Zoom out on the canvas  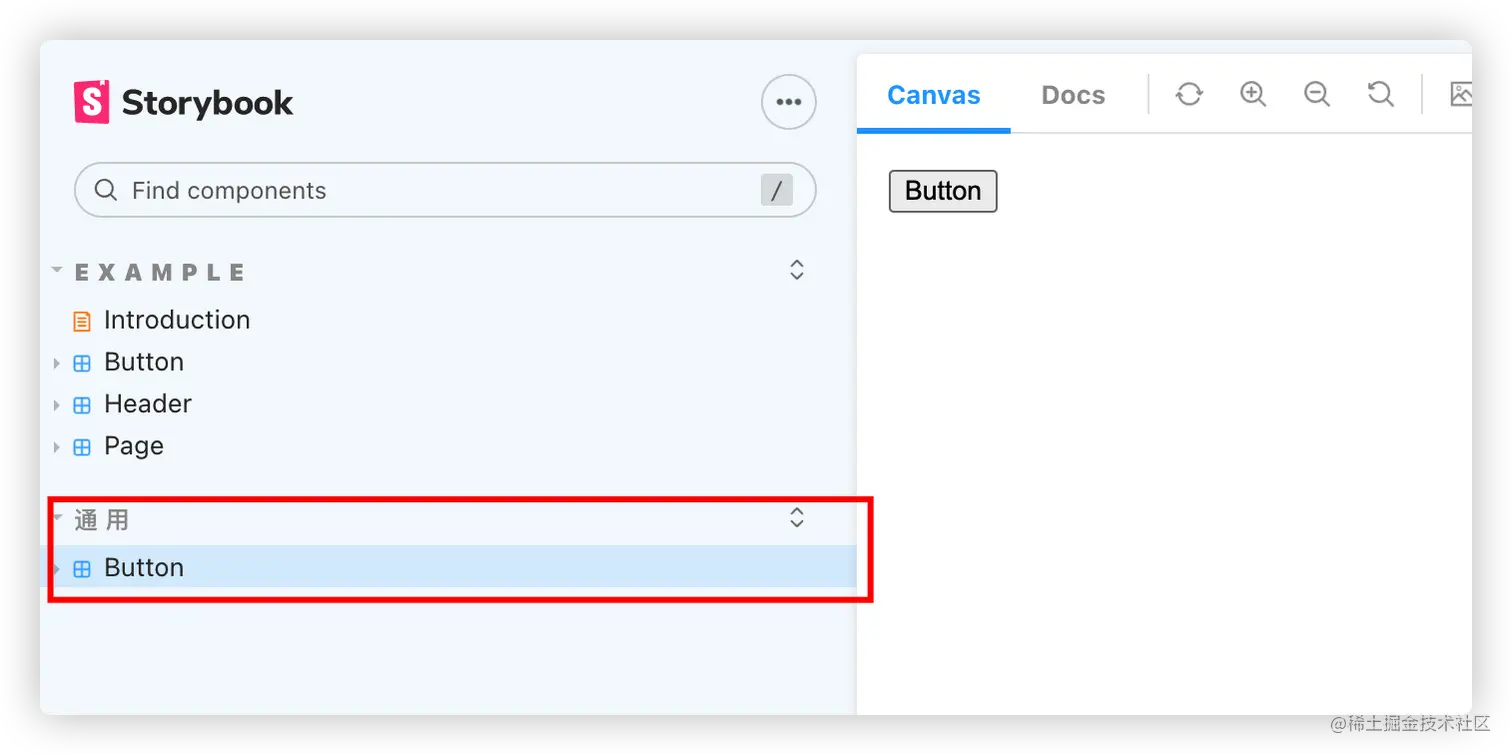[1317, 94]
